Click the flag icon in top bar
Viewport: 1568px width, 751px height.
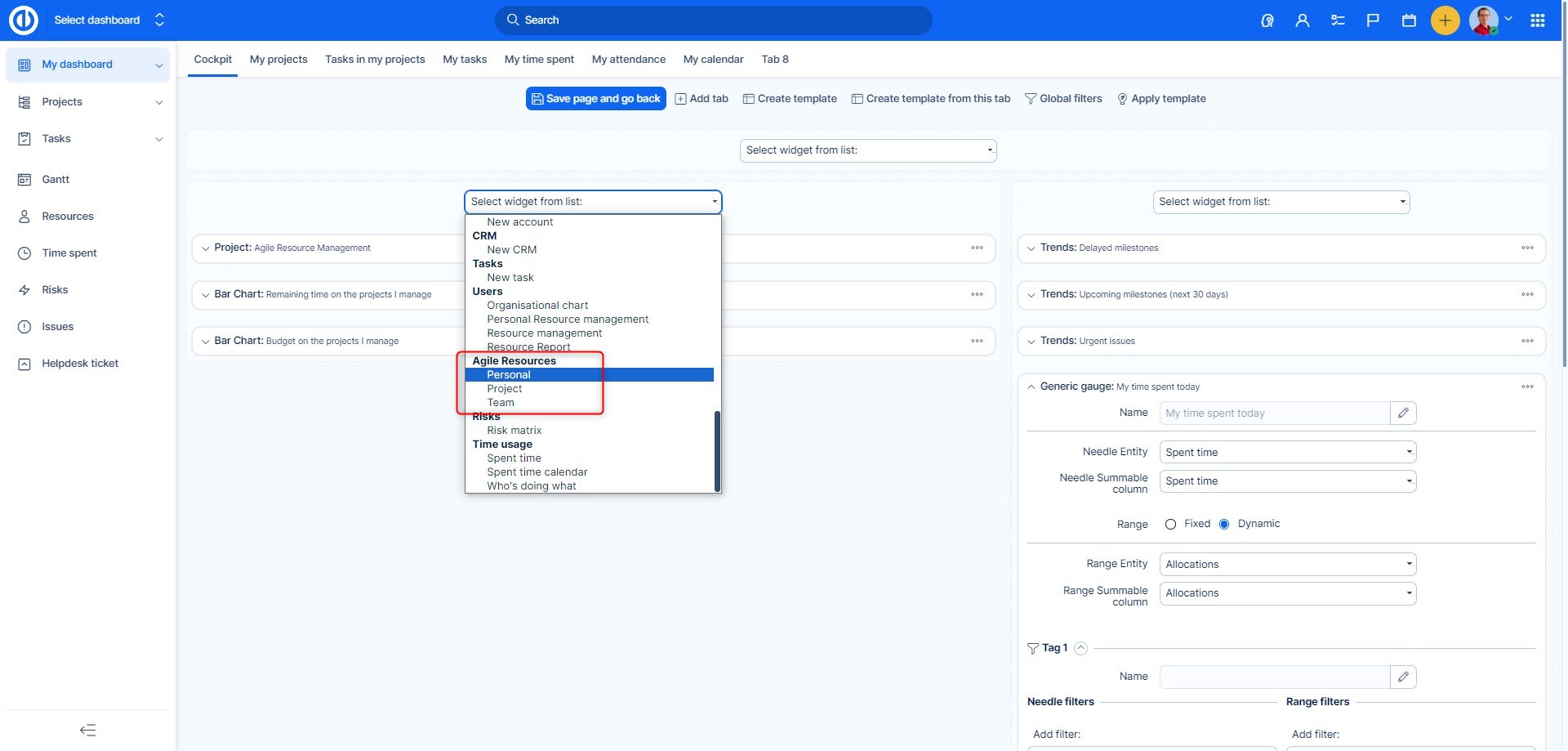(x=1373, y=20)
